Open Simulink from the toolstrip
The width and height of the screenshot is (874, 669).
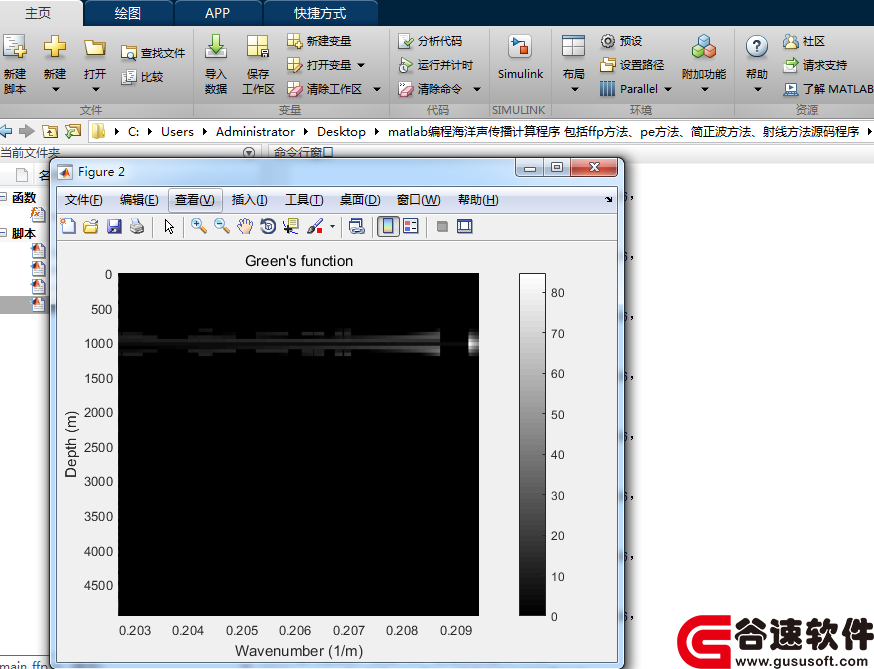click(520, 57)
